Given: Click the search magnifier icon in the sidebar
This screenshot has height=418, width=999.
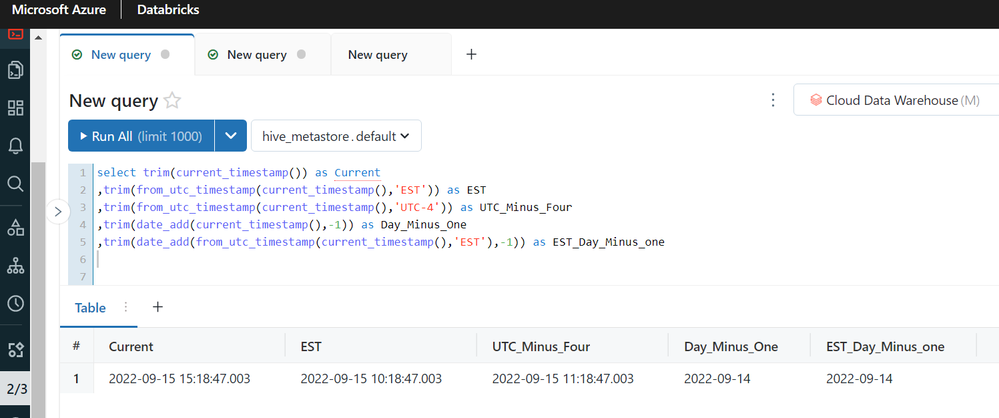Looking at the screenshot, I should (15, 184).
